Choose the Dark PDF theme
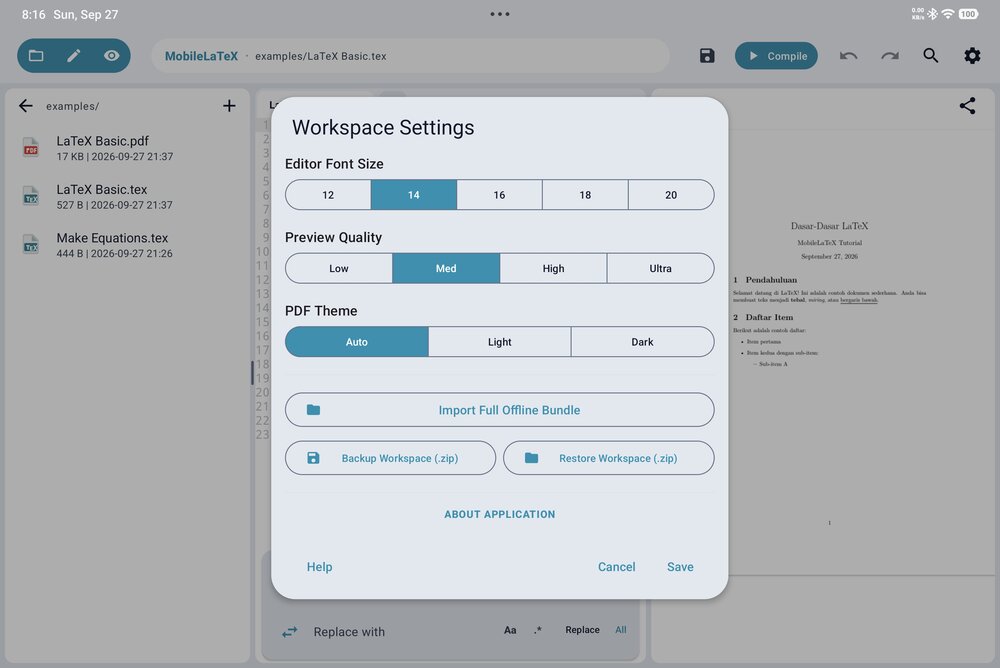1000x668 pixels. click(x=642, y=341)
